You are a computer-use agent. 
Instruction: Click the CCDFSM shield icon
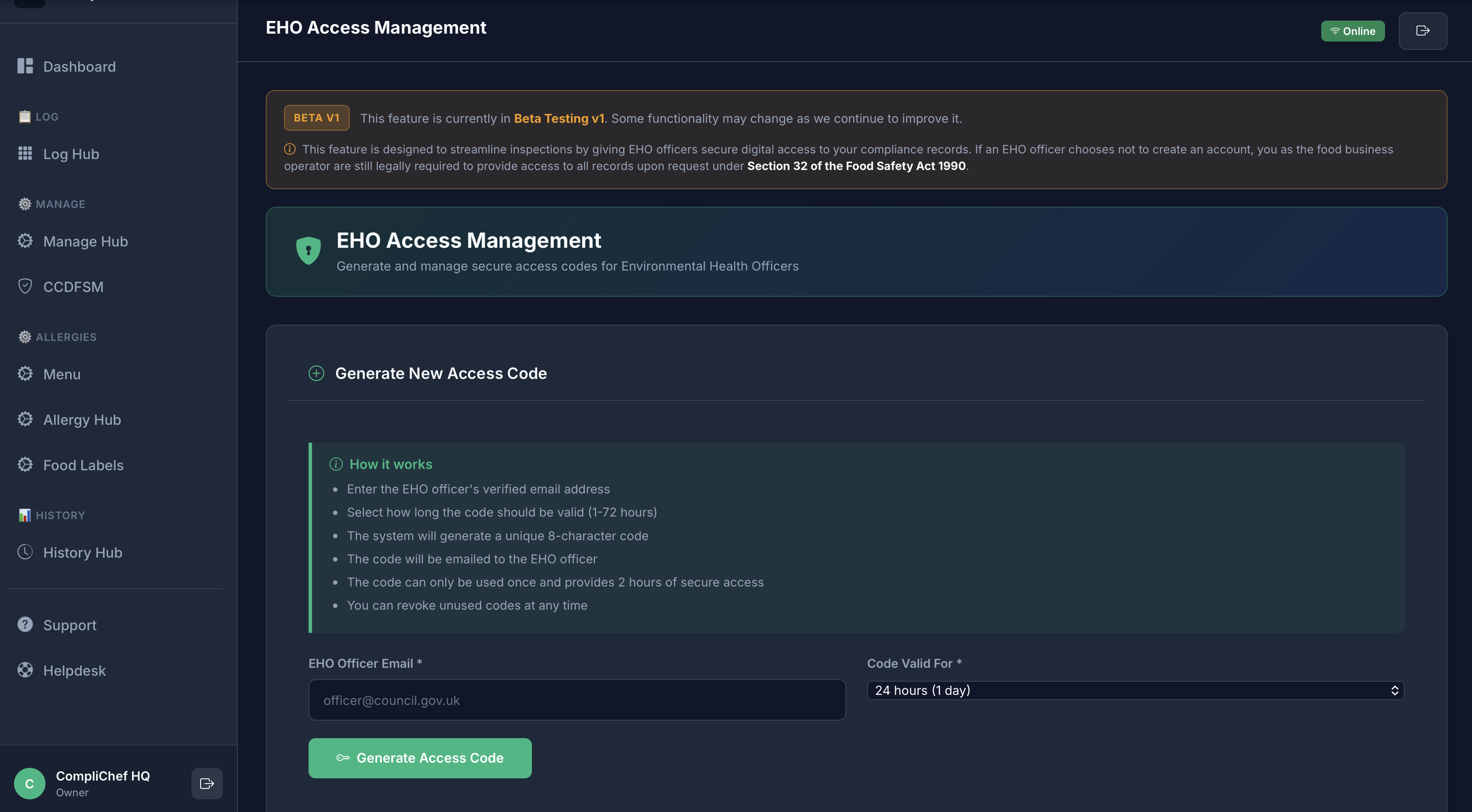coord(25,286)
